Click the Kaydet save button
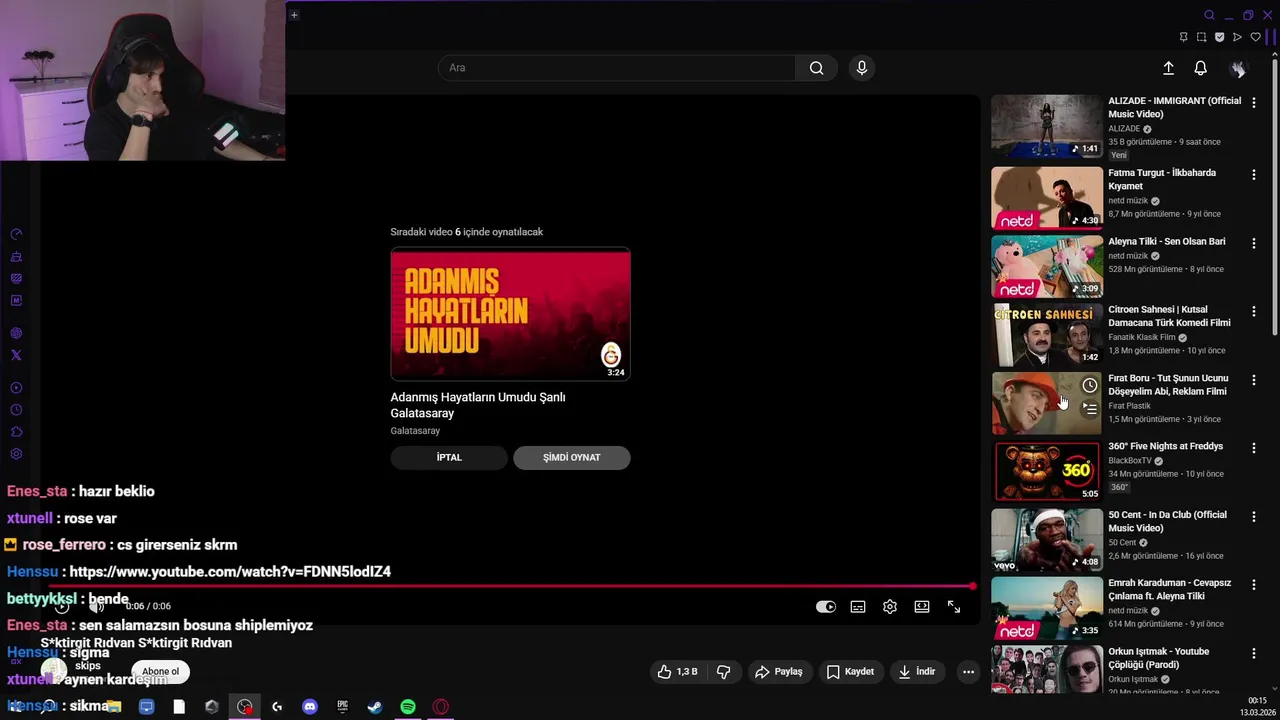 tap(850, 672)
